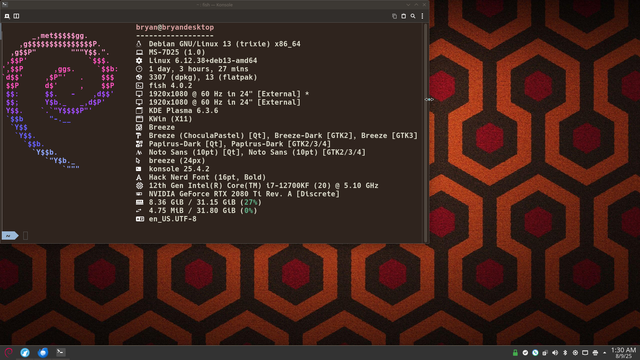The image size is (640, 360).
Task: Click the '4.75 MiB / 31.80 GiB' swap line
Action: (x=203, y=211)
